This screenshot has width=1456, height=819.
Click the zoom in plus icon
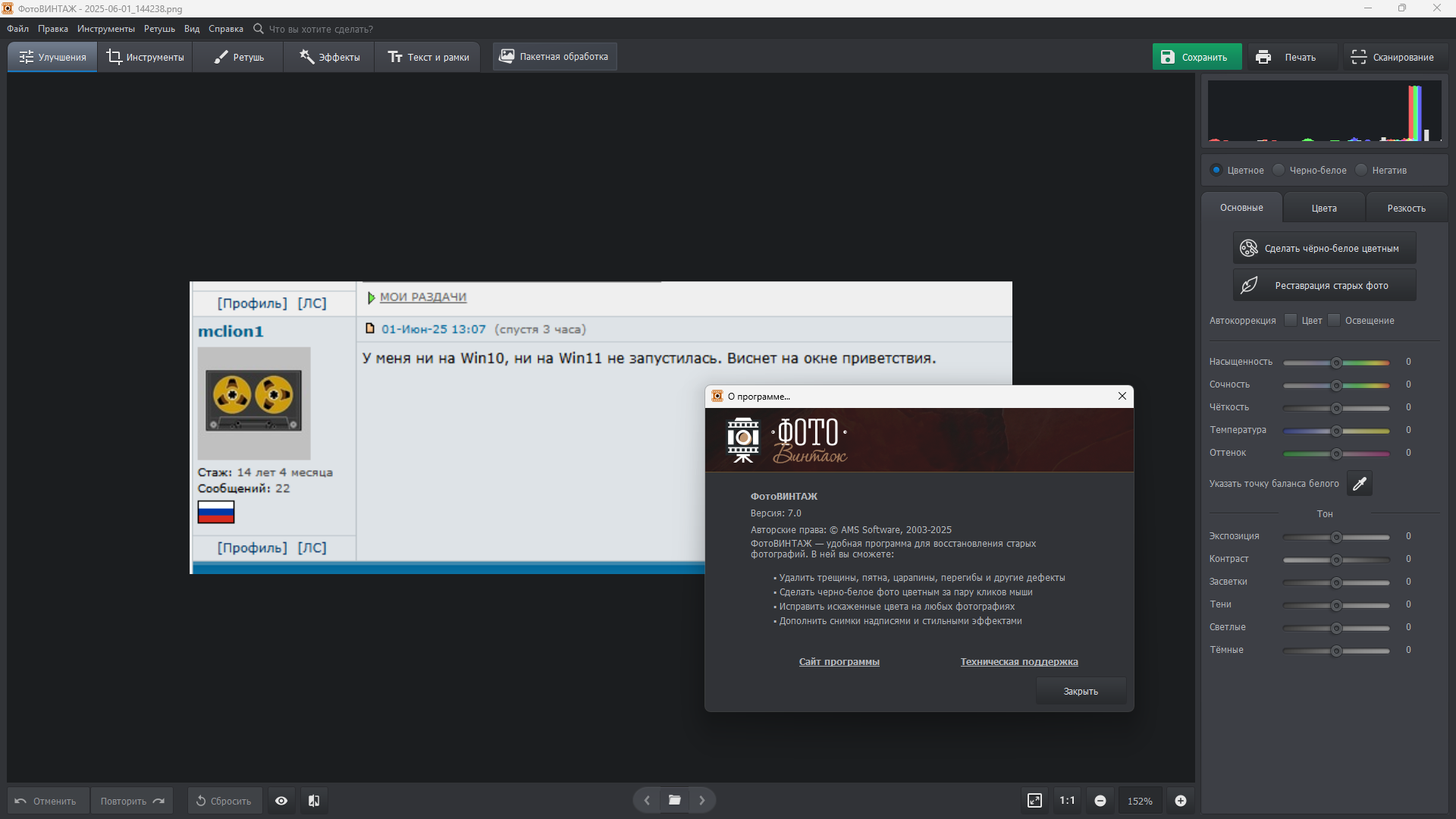[x=1181, y=801]
